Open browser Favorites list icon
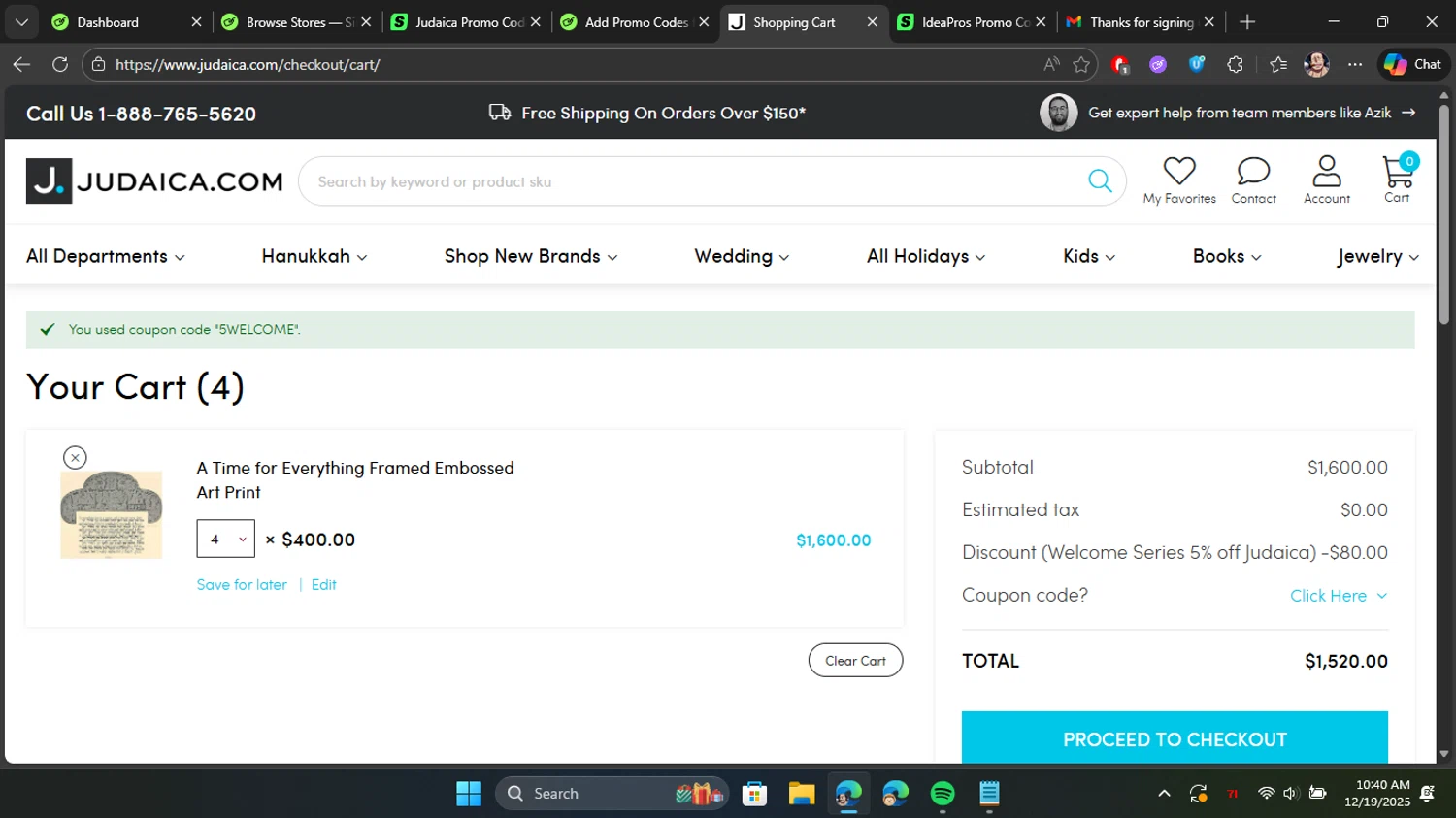The height and width of the screenshot is (818, 1456). 1277,64
